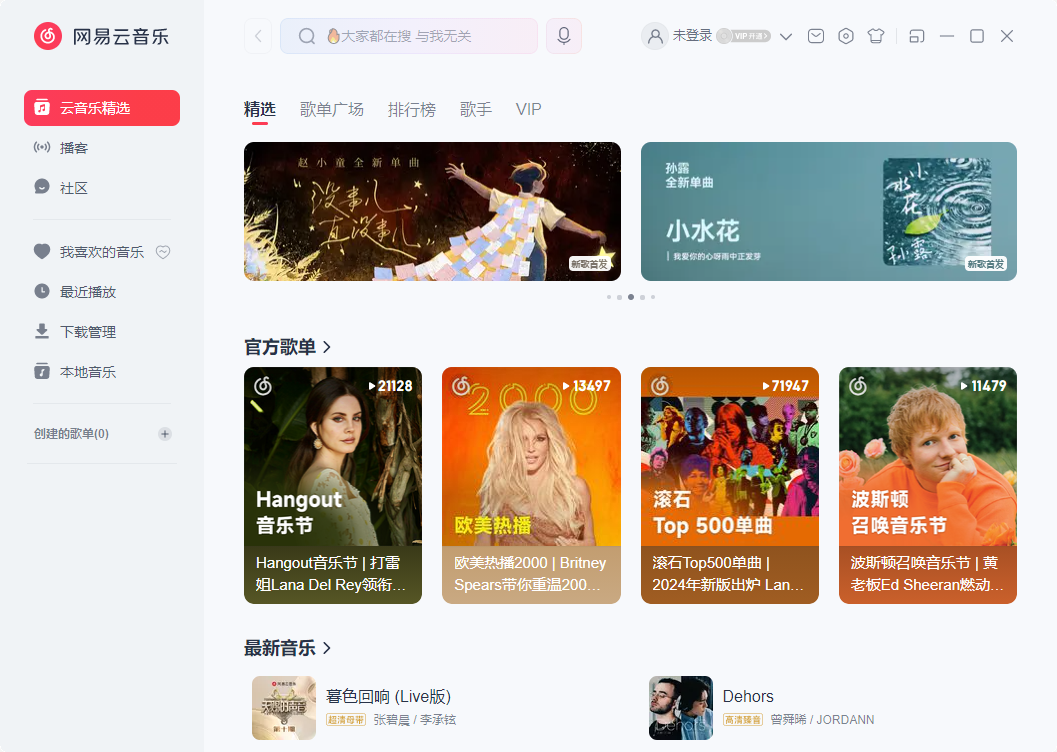Image resolution: width=1057 pixels, height=752 pixels.
Task: Play 暮色回响 (Live版) from its cover
Action: [284, 708]
